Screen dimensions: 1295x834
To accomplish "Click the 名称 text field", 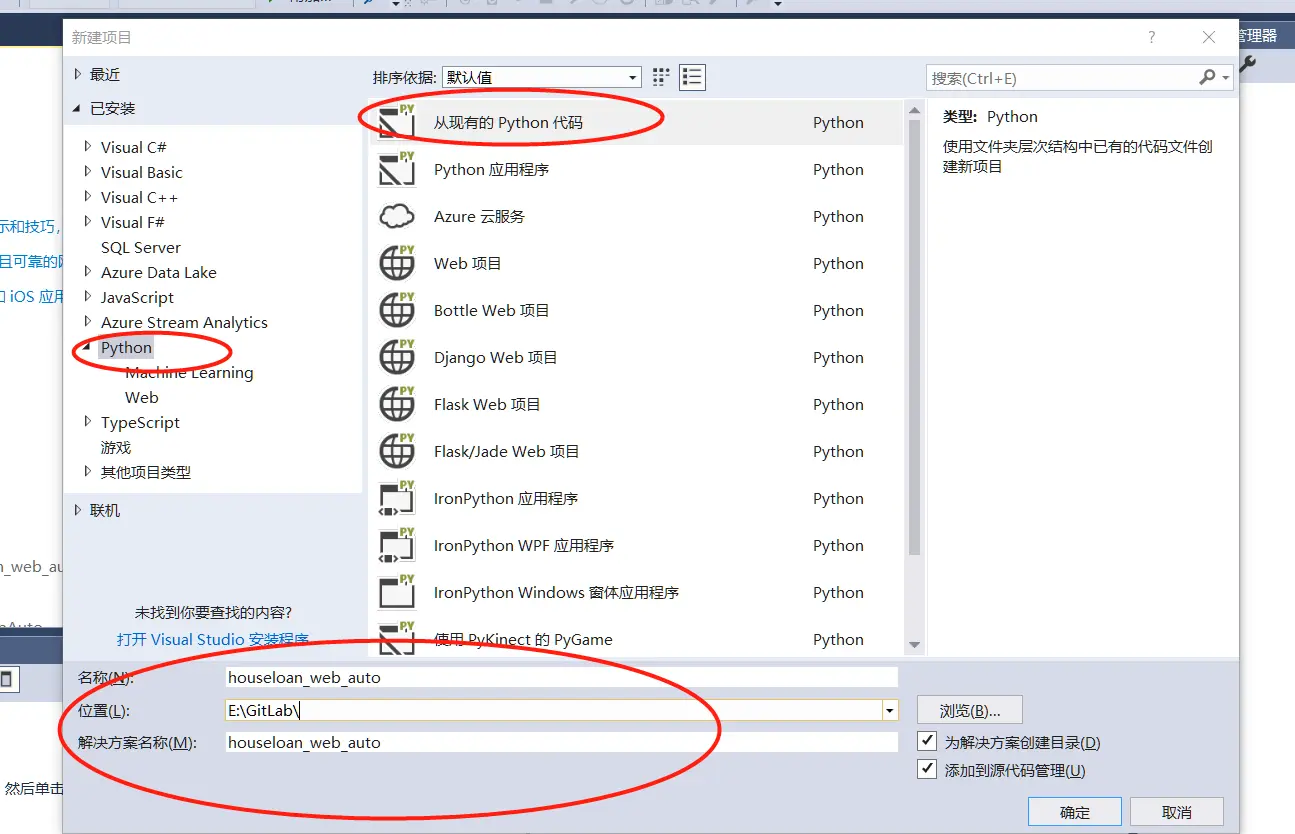I will tap(561, 677).
